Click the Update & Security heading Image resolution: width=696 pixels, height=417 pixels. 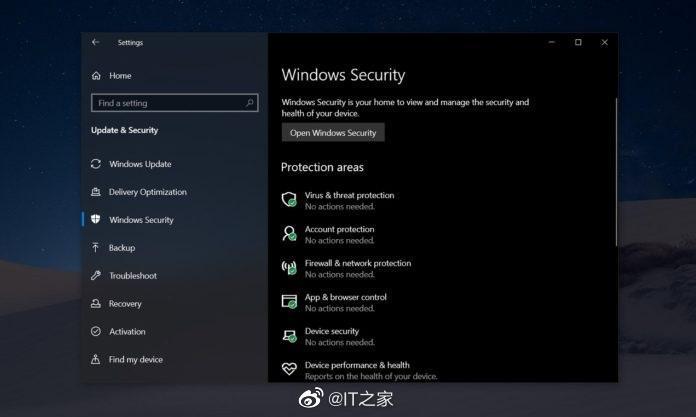(125, 130)
